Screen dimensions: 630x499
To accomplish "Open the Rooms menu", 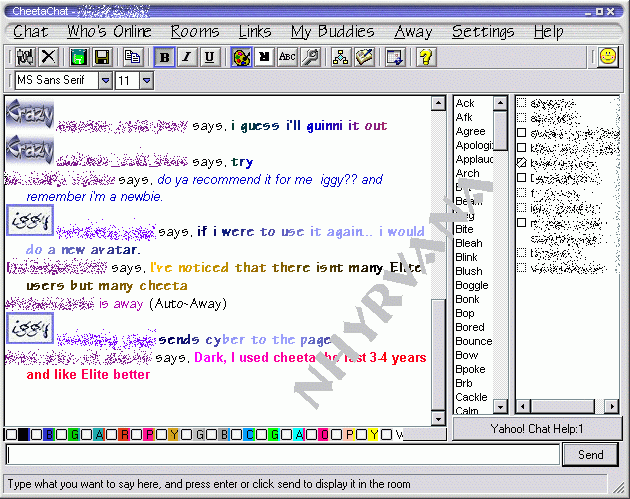I will (x=194, y=32).
